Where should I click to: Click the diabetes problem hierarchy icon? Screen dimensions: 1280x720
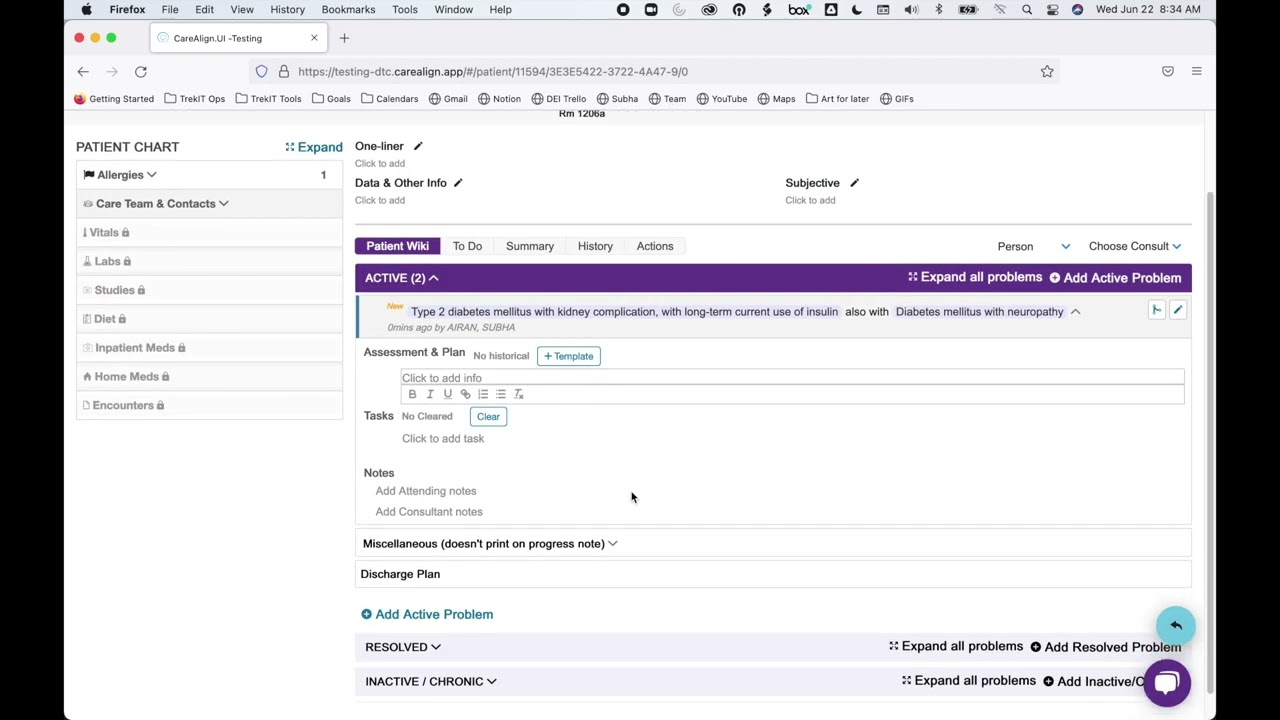pos(1157,311)
